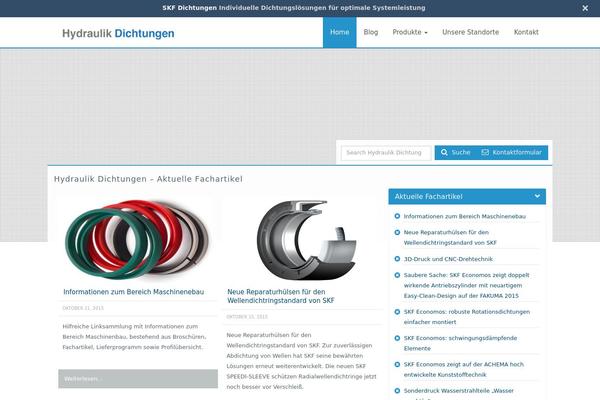Click bullet icon beside ACHEMA entry
The width and height of the screenshot is (600, 400).
point(397,364)
